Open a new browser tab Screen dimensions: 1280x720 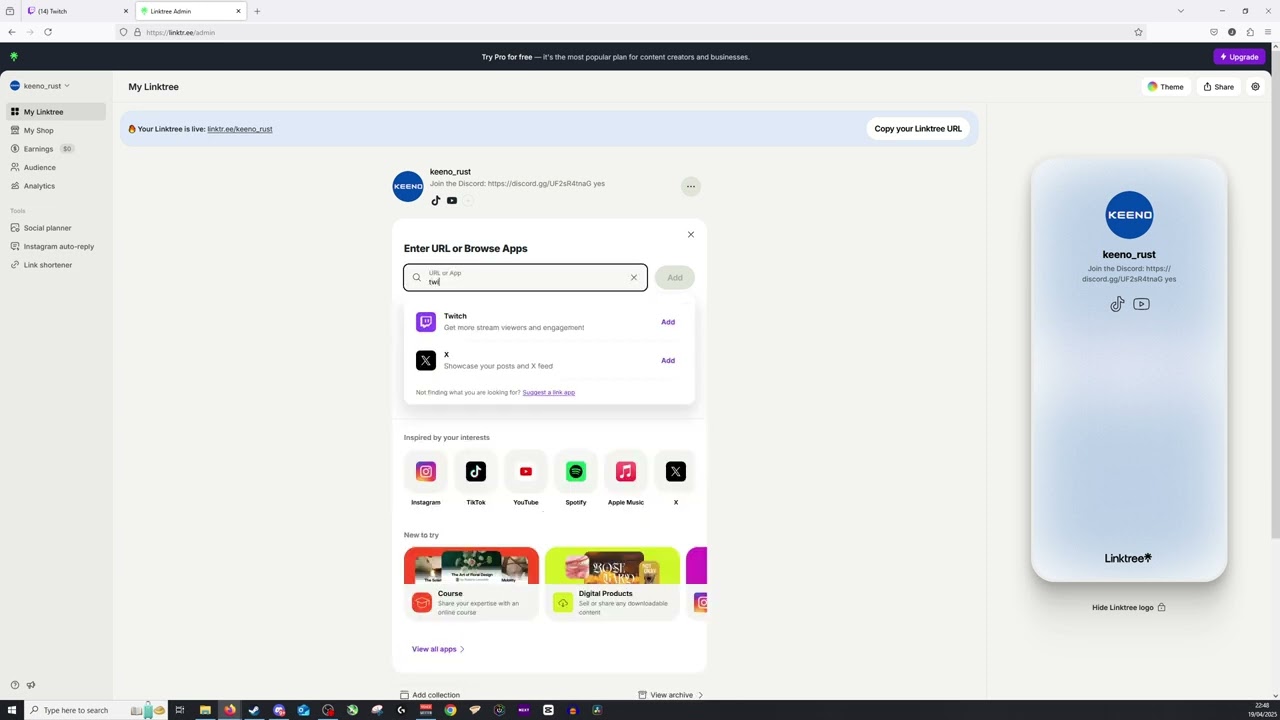pyautogui.click(x=257, y=11)
